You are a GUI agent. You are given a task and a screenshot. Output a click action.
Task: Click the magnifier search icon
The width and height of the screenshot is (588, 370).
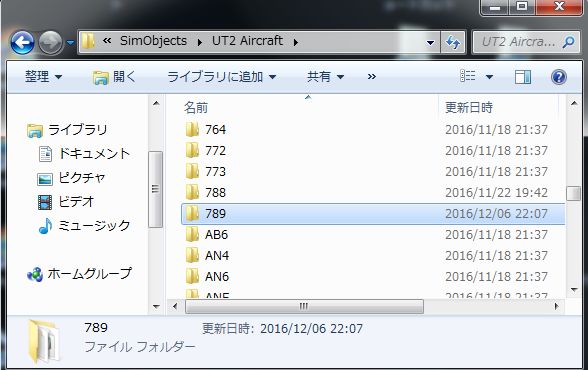pos(568,42)
